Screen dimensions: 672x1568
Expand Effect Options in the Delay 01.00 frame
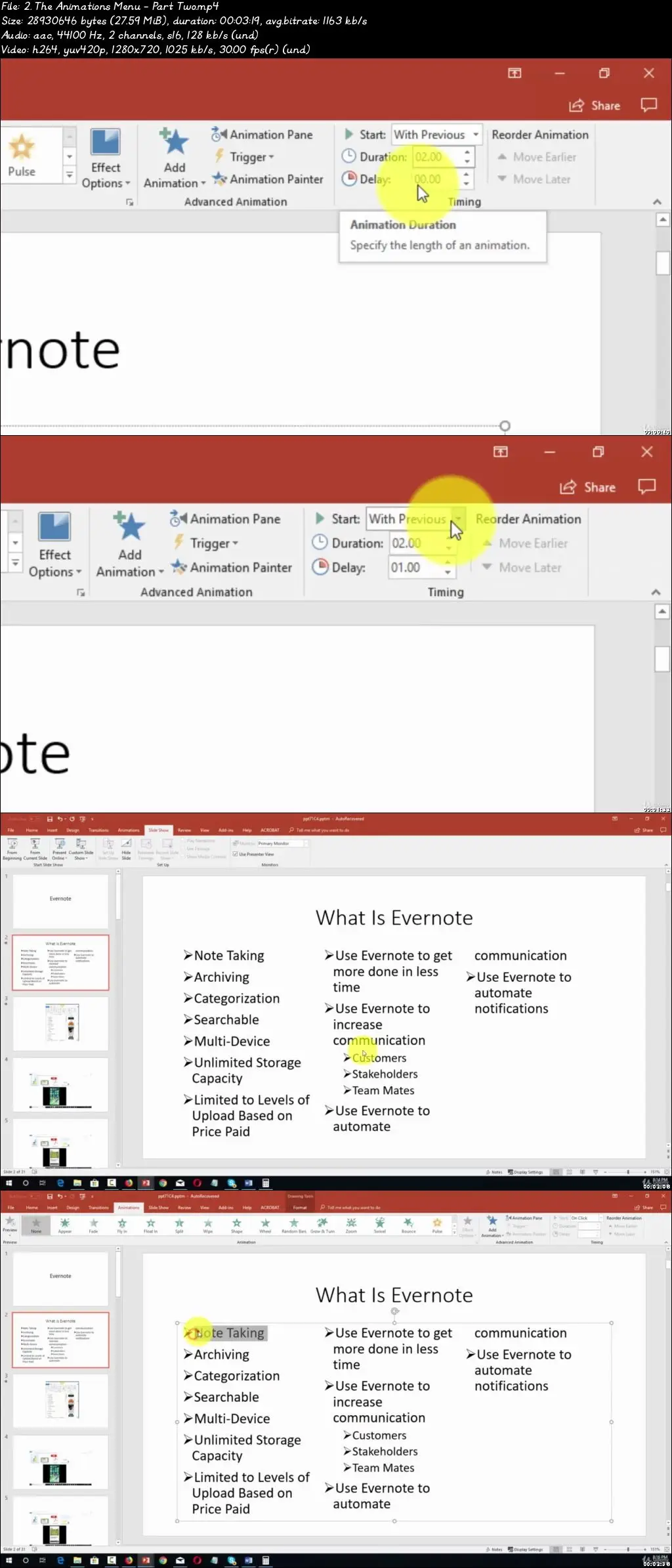(54, 546)
